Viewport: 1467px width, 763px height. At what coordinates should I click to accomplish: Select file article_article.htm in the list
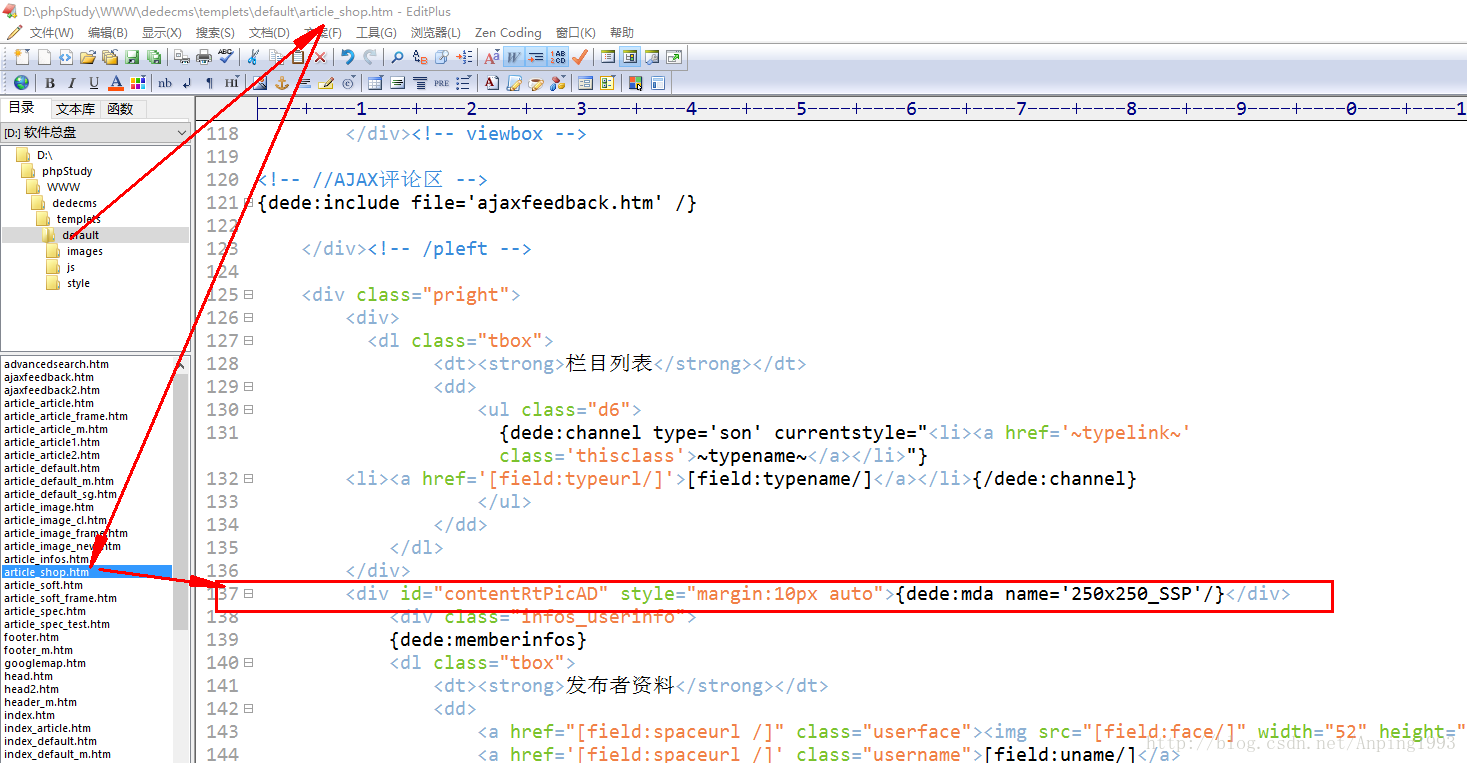tap(49, 403)
